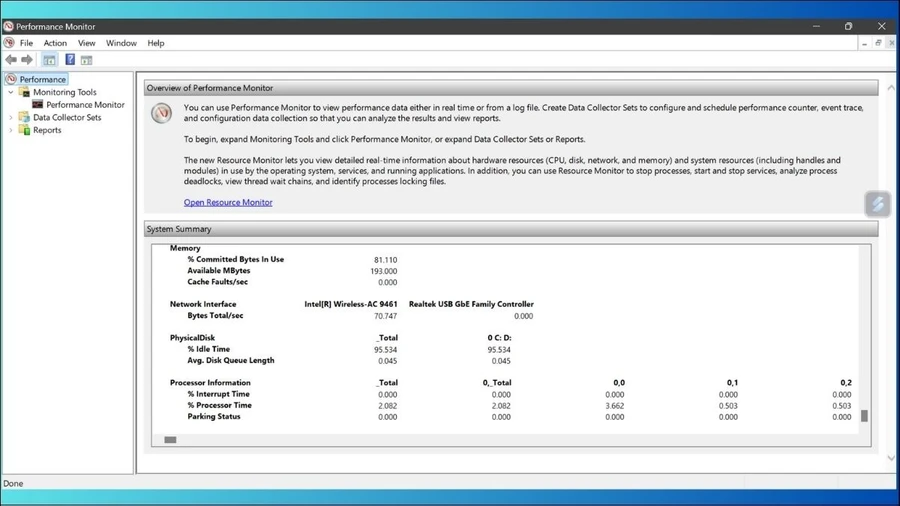
Task: Click the main pane scroll up arrow
Action: [891, 88]
